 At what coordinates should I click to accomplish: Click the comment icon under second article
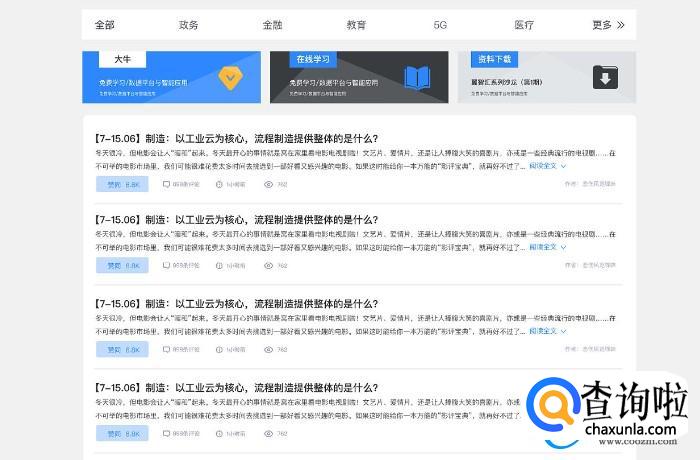click(166, 266)
